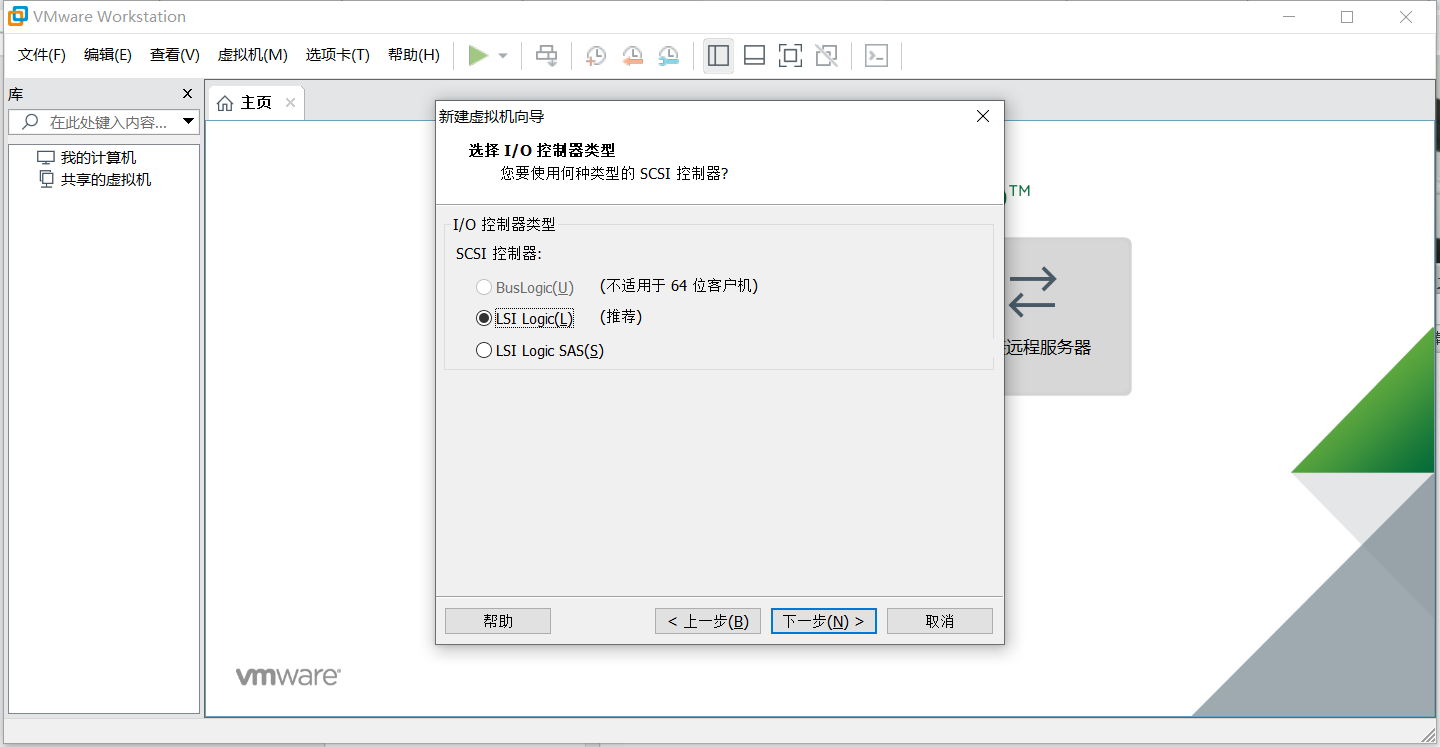This screenshot has width=1440, height=747.
Task: Click 取消 button in wizard
Action: [x=940, y=621]
